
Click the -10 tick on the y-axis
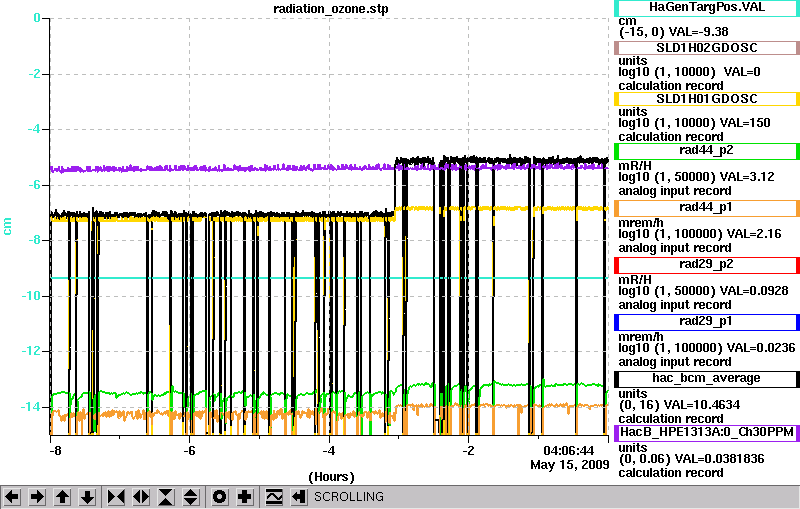31,296
